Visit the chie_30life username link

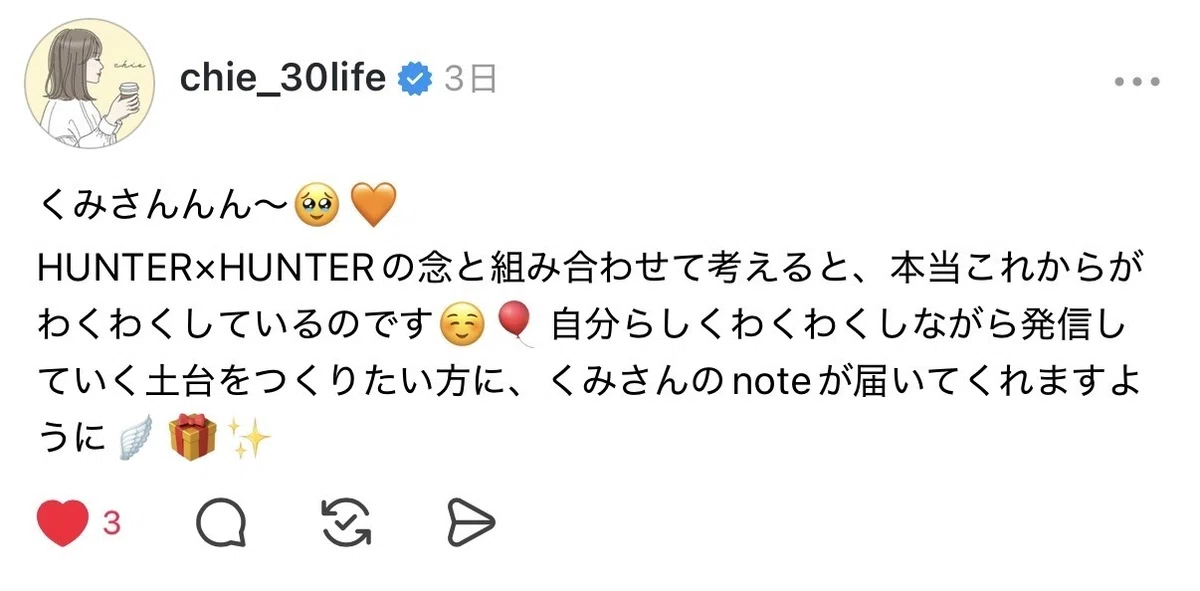pos(283,78)
